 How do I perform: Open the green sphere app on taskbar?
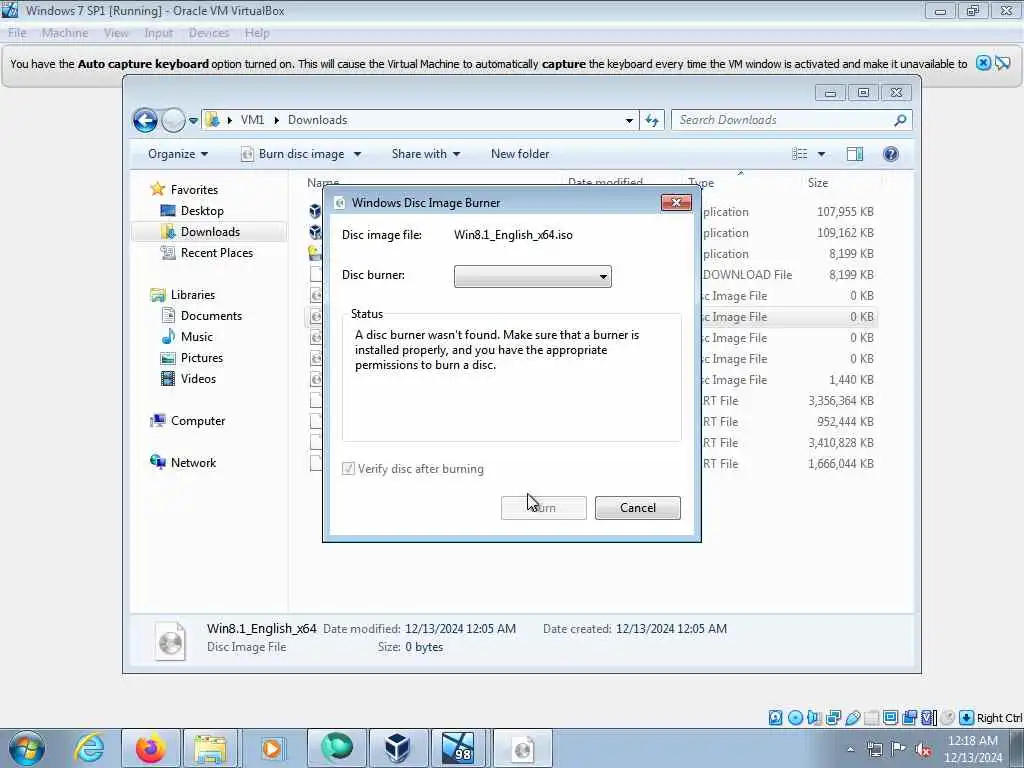coord(336,748)
